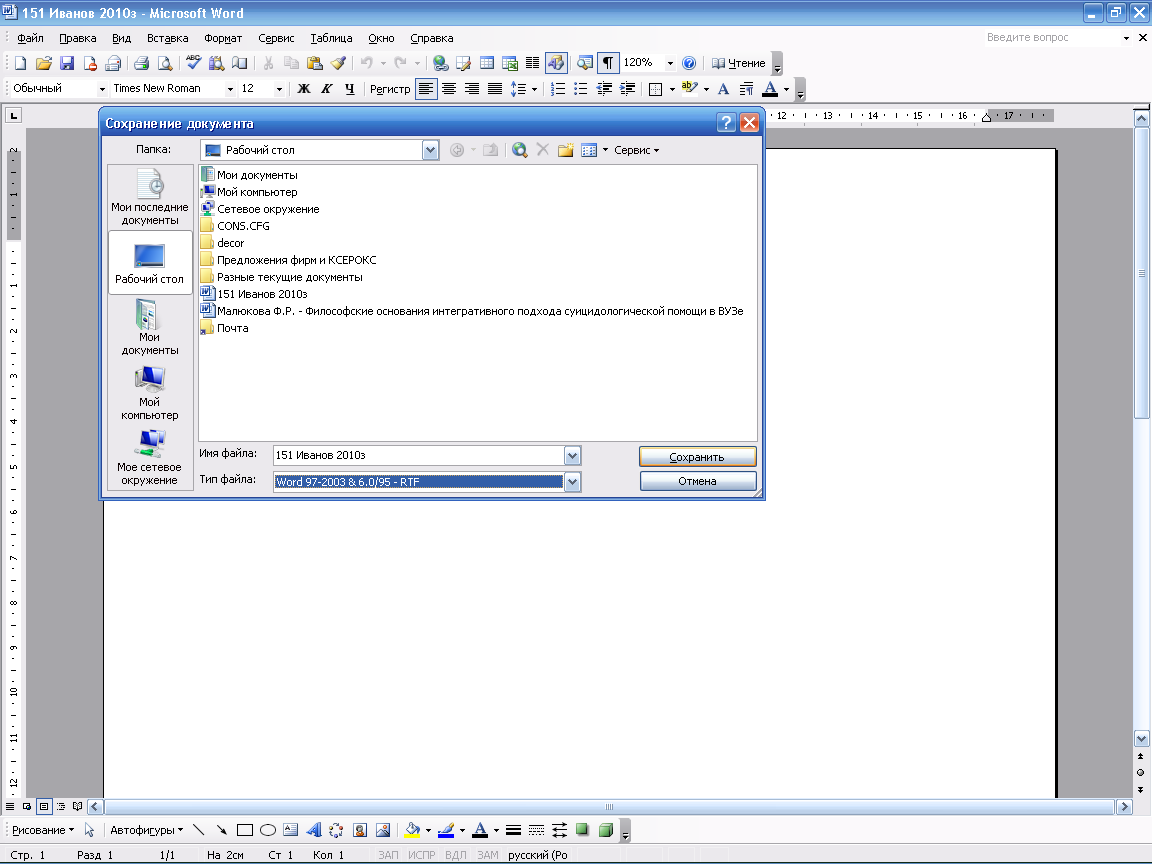Toggle justified text alignment
The height and width of the screenshot is (864, 1152).
pos(495,89)
